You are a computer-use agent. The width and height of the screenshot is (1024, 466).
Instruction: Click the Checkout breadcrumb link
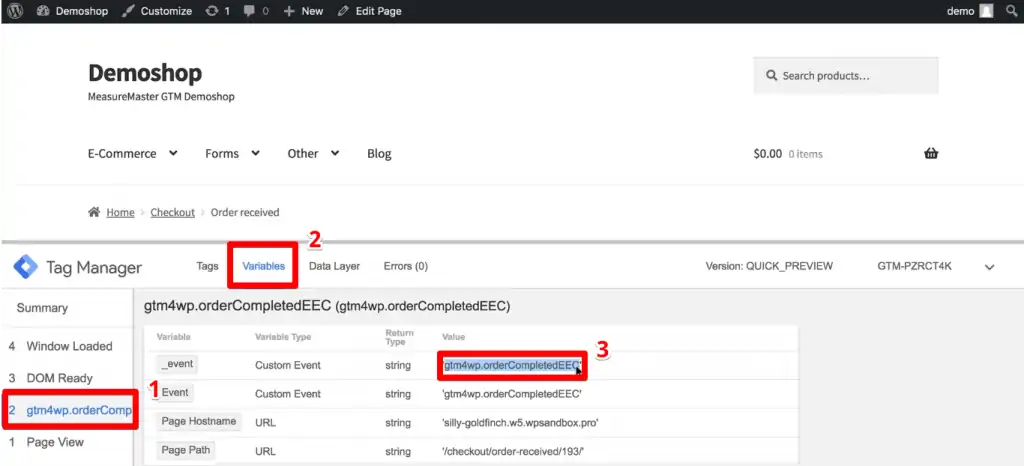pos(172,212)
